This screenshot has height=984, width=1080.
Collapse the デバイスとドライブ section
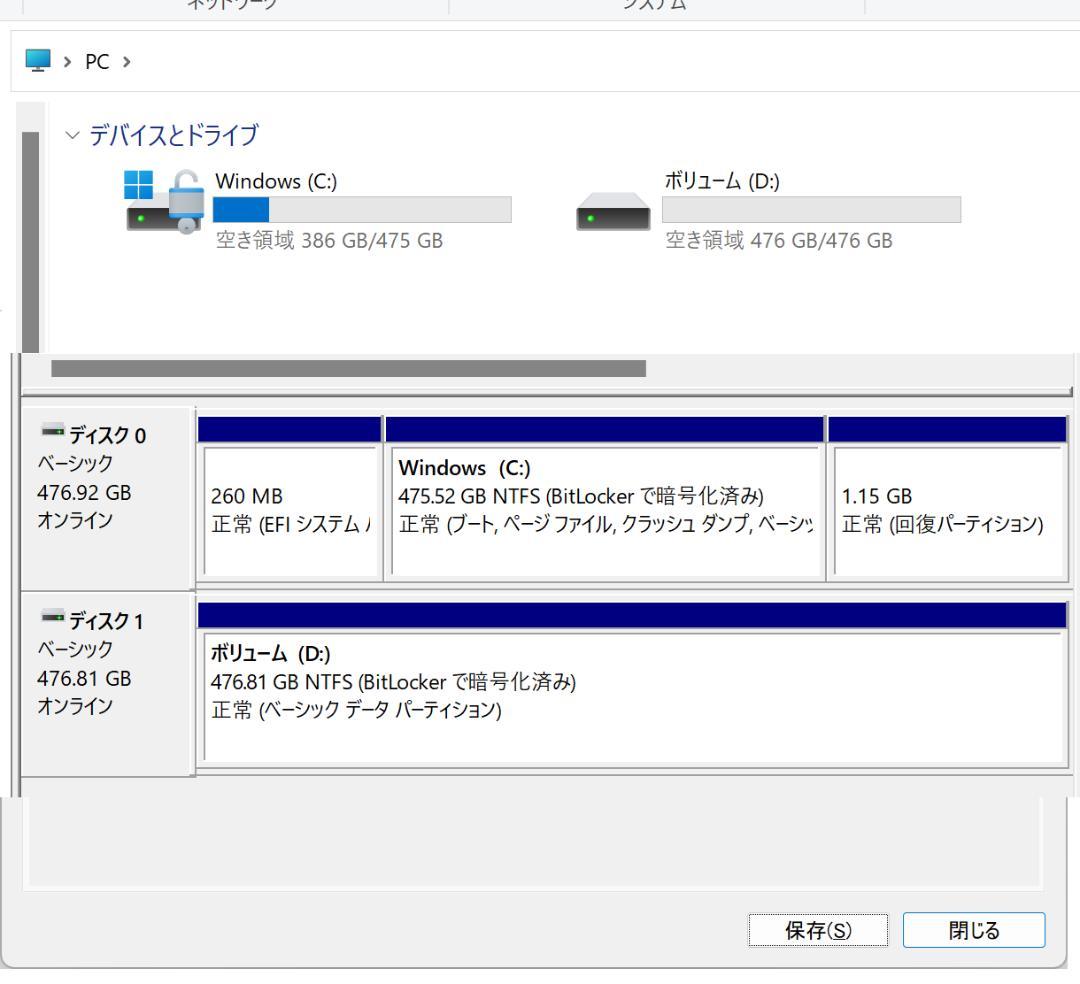(71, 135)
